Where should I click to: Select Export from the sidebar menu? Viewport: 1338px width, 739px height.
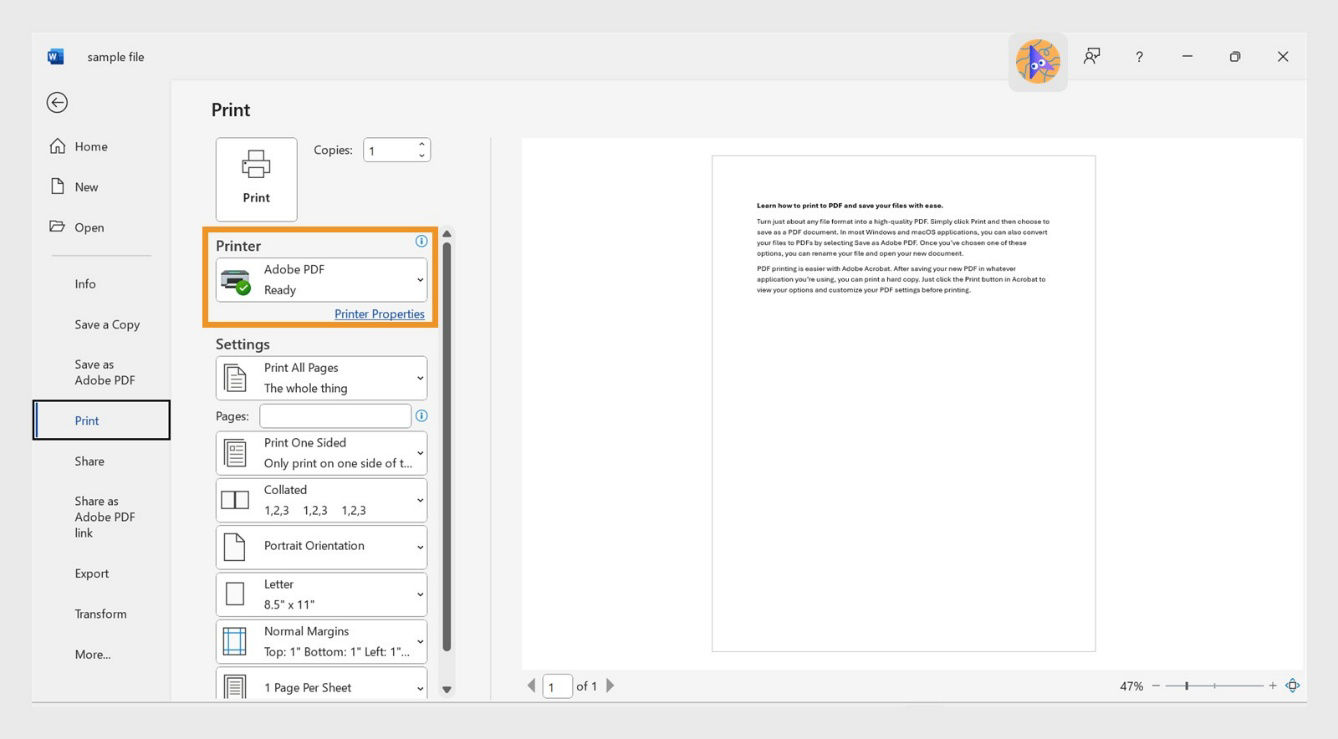click(91, 573)
